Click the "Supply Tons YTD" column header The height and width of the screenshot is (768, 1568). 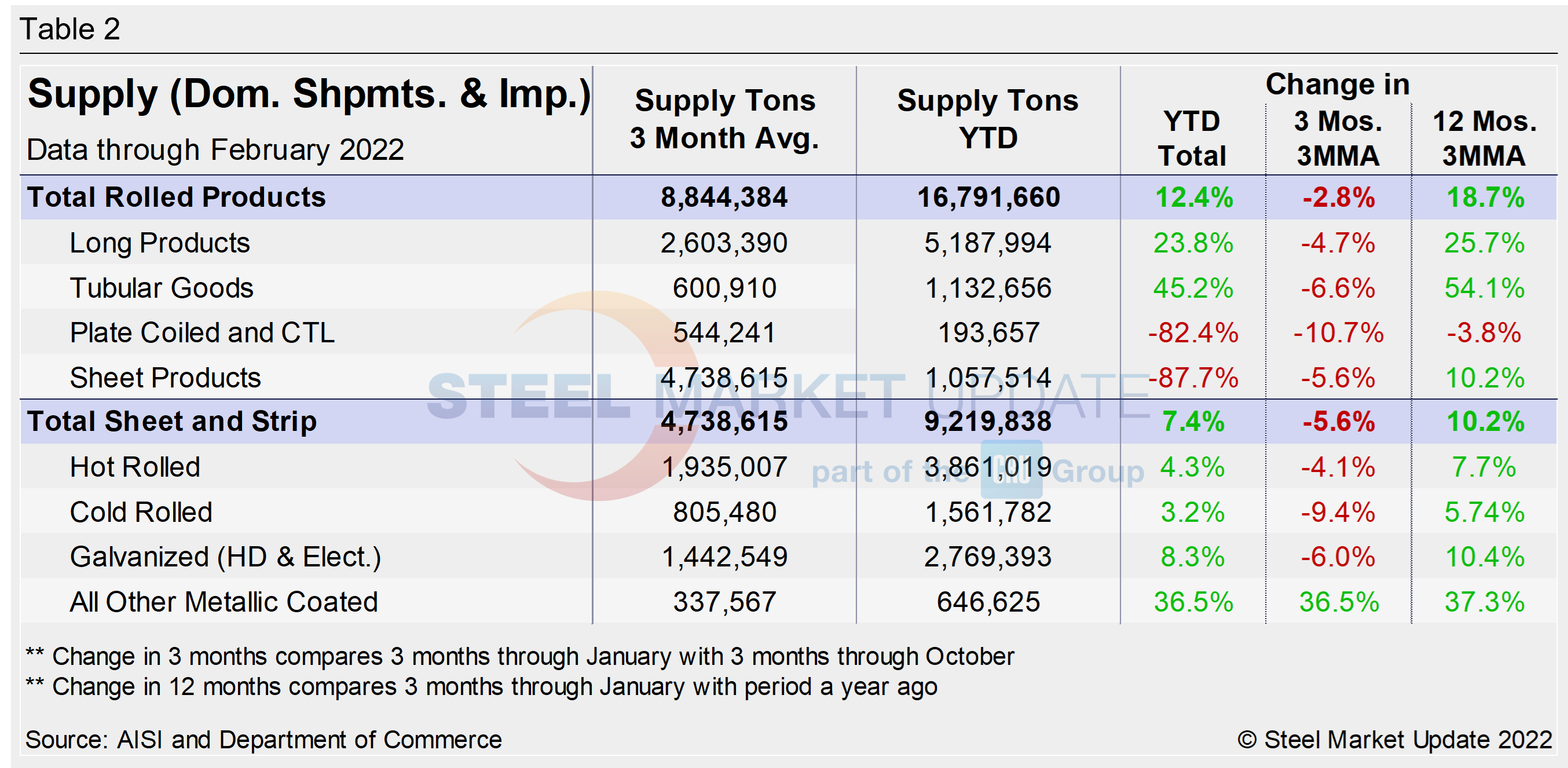coord(987,119)
